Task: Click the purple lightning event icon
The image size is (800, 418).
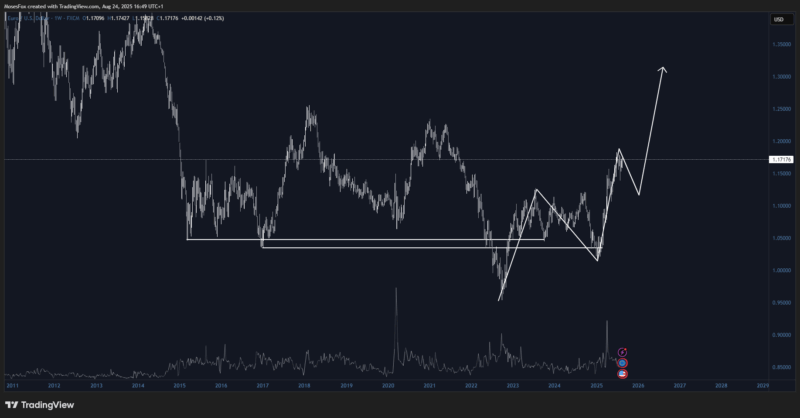Action: tap(622, 352)
